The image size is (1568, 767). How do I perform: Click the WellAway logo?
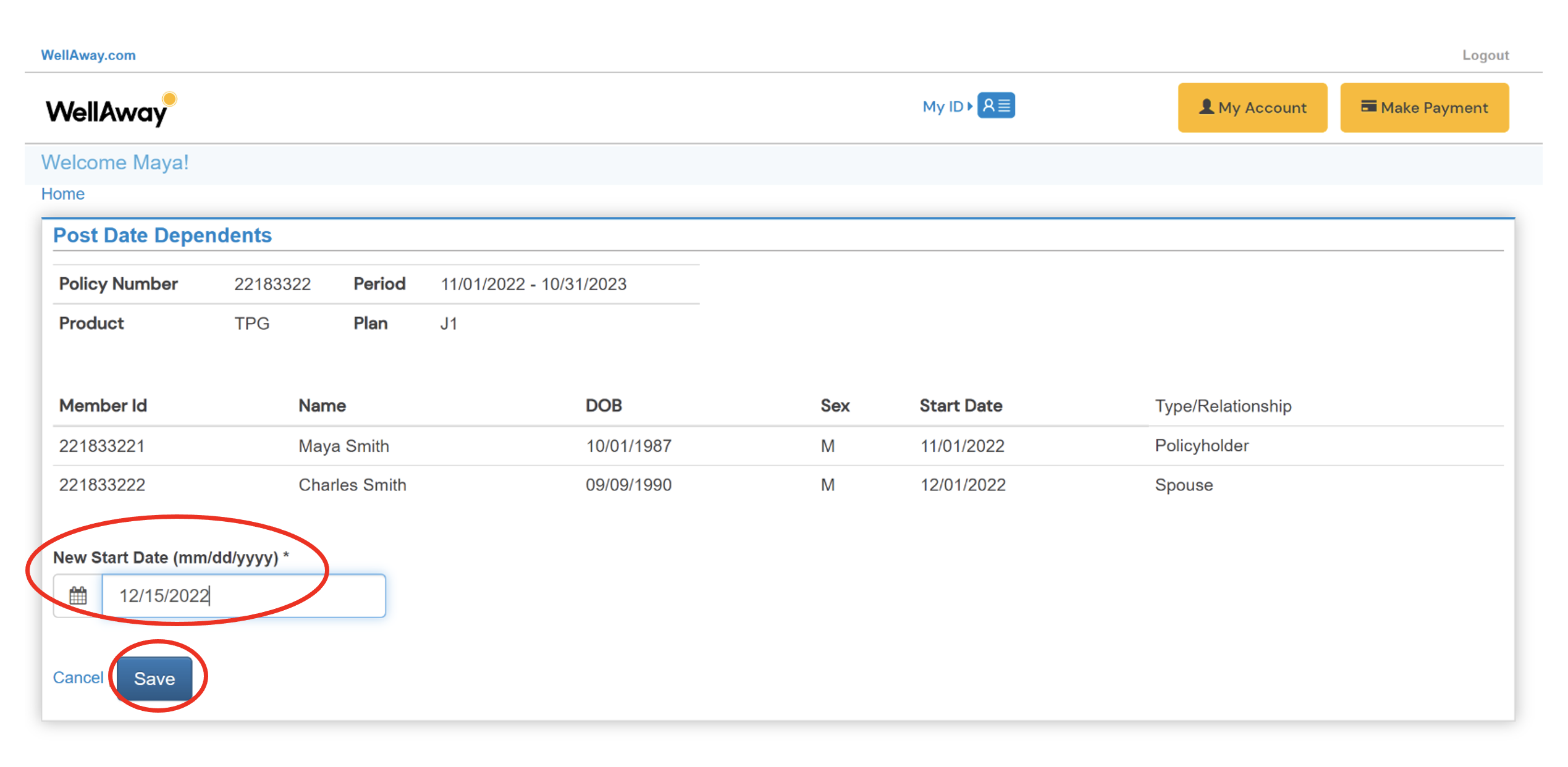[x=111, y=109]
